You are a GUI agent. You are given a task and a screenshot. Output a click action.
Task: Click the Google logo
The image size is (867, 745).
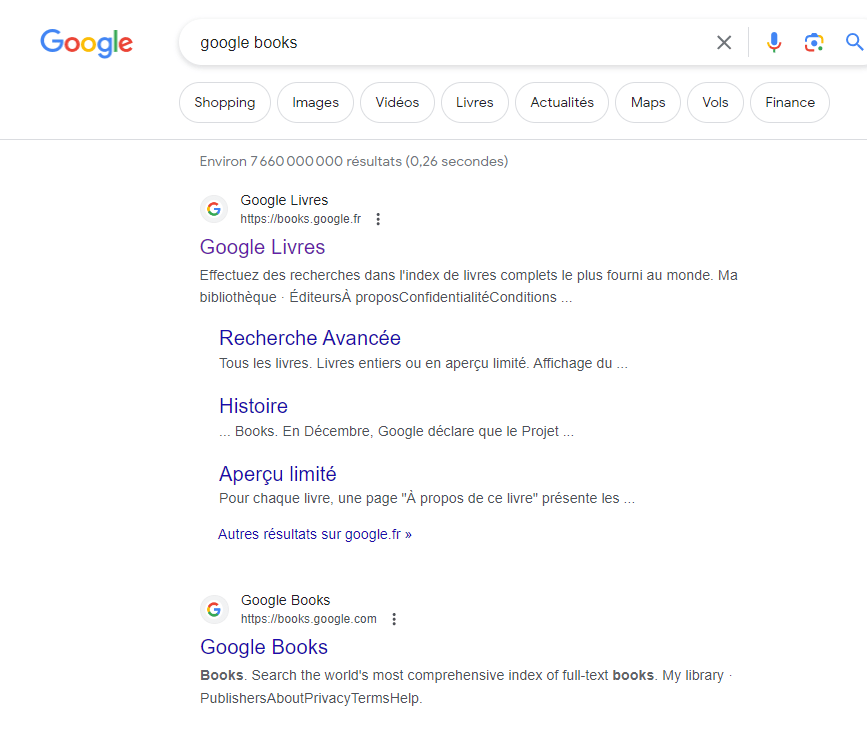[x=86, y=43]
